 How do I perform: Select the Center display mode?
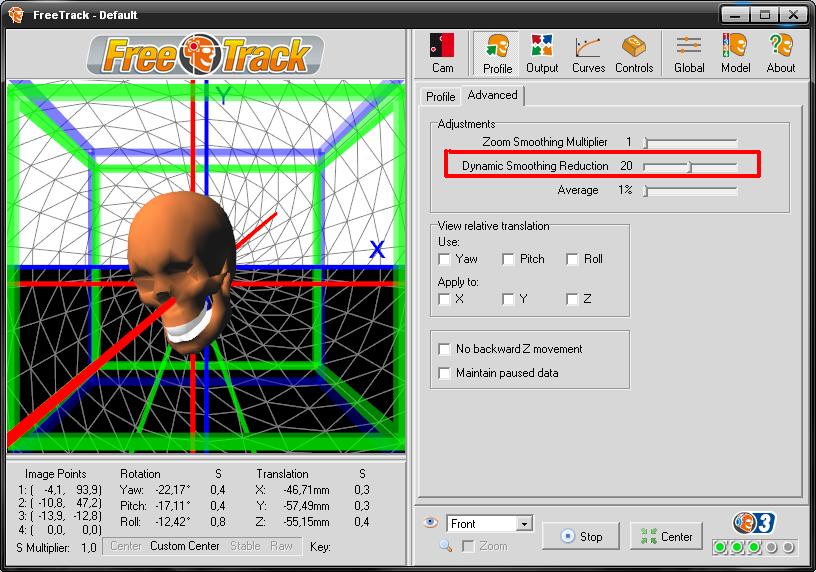pyautogui.click(x=125, y=546)
